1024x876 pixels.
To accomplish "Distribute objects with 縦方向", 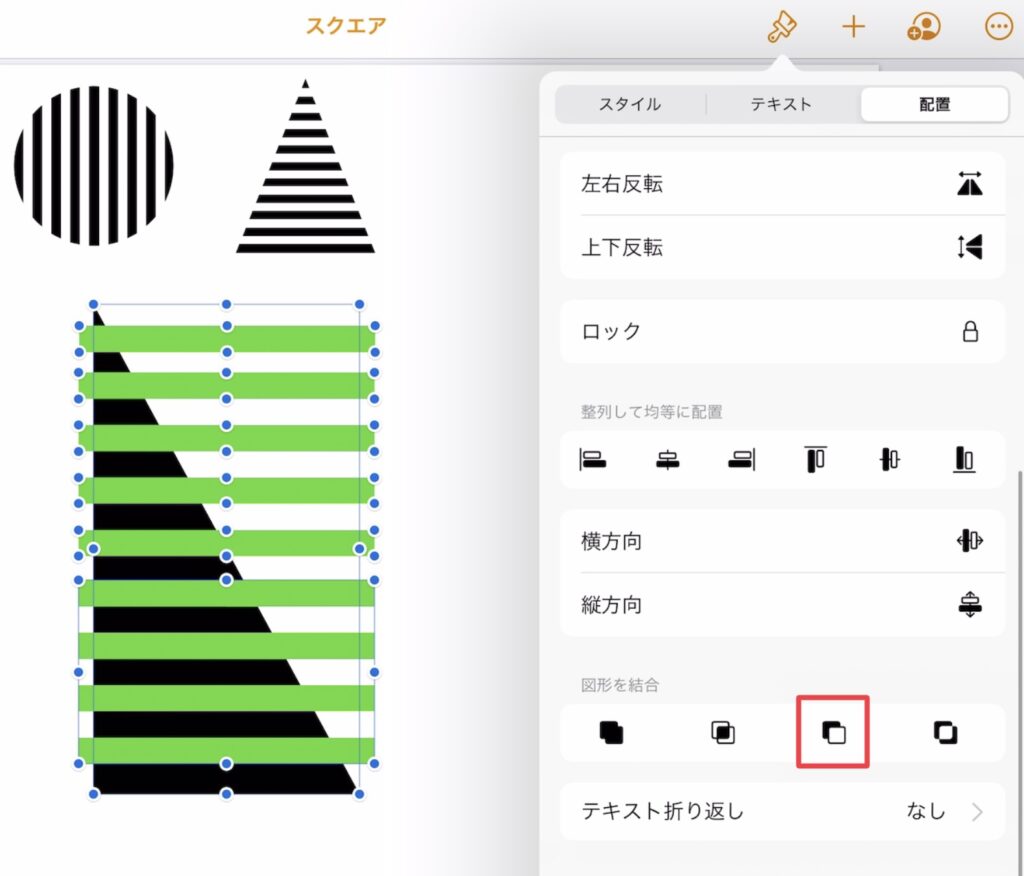I will pos(782,605).
